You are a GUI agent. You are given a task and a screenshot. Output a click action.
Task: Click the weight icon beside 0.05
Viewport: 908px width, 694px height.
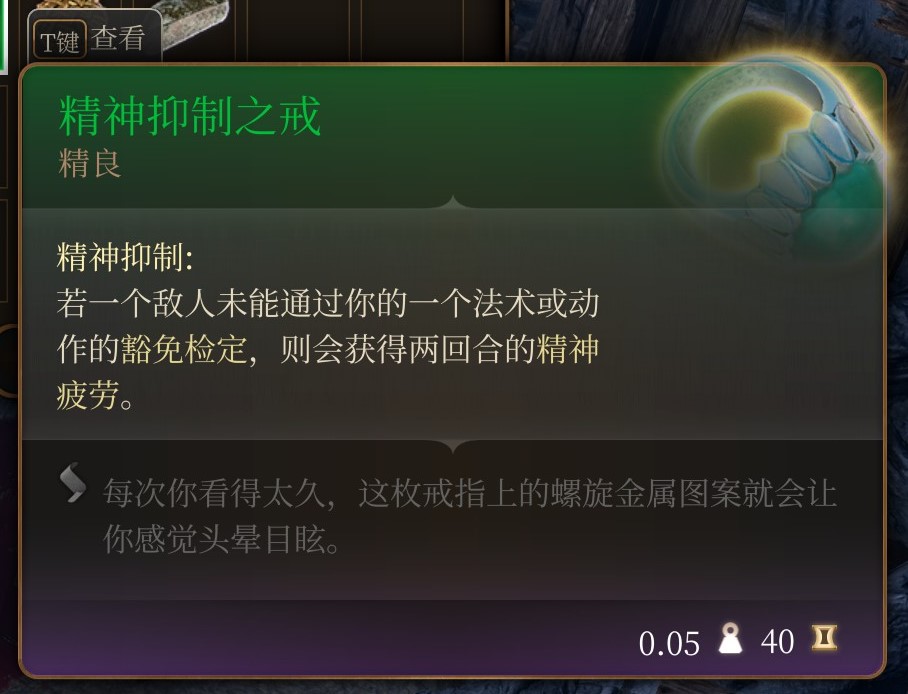tap(730, 638)
